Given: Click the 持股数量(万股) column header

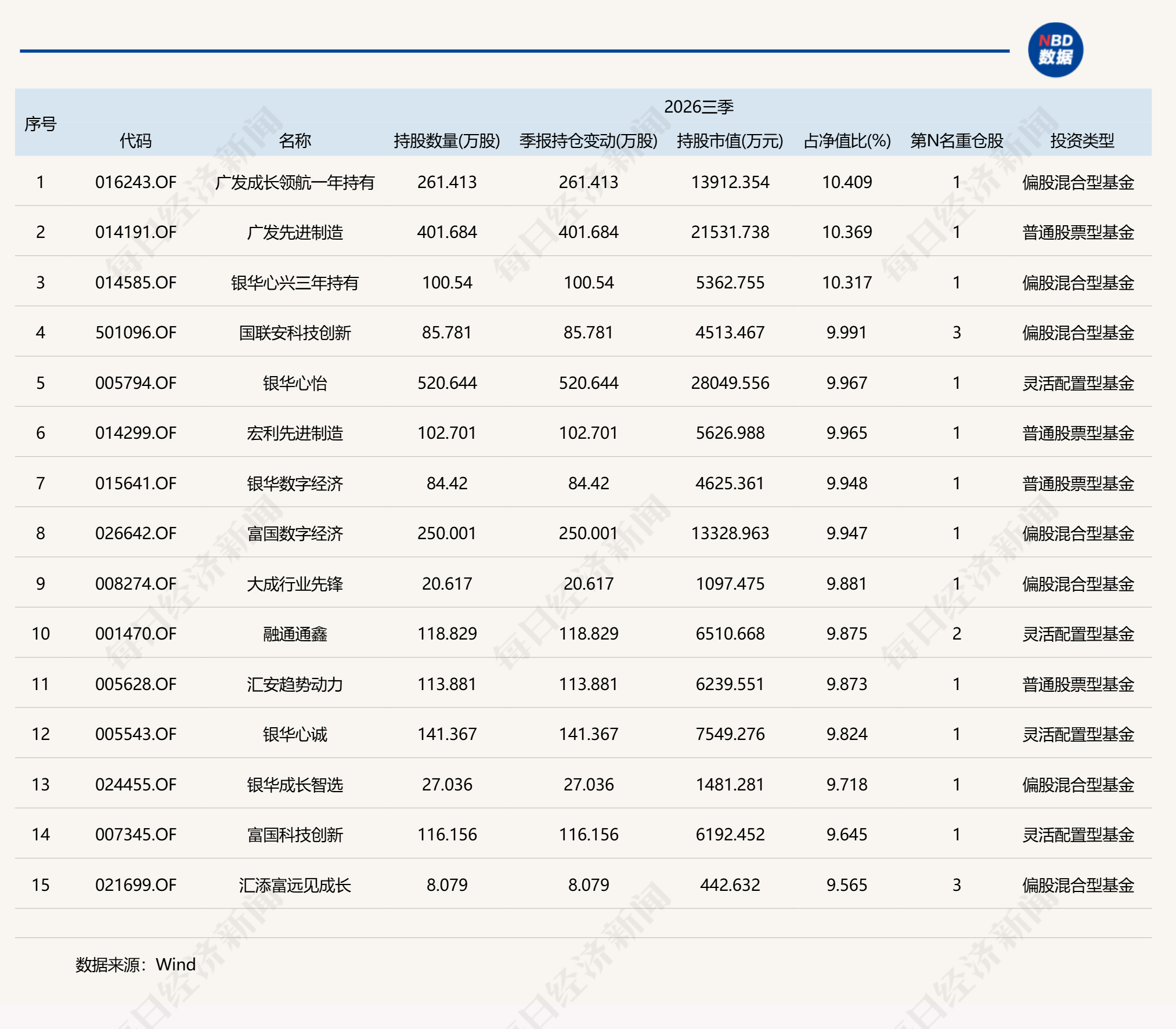Looking at the screenshot, I should 447,140.
